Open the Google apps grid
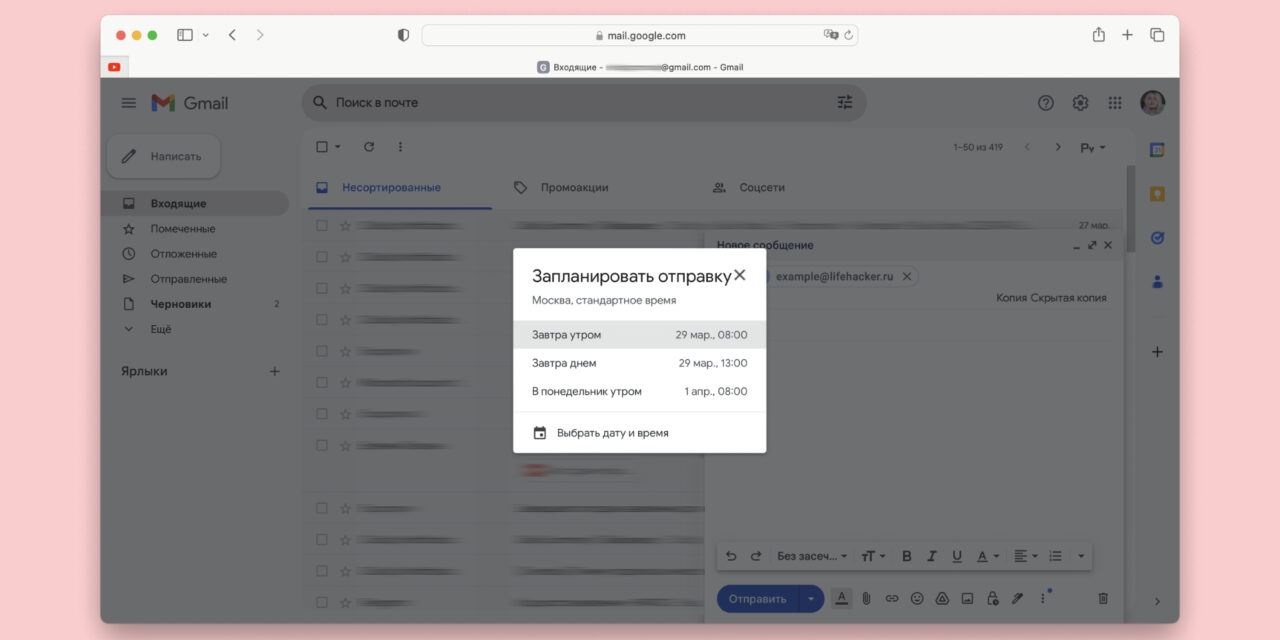The height and width of the screenshot is (640, 1280). click(1114, 102)
